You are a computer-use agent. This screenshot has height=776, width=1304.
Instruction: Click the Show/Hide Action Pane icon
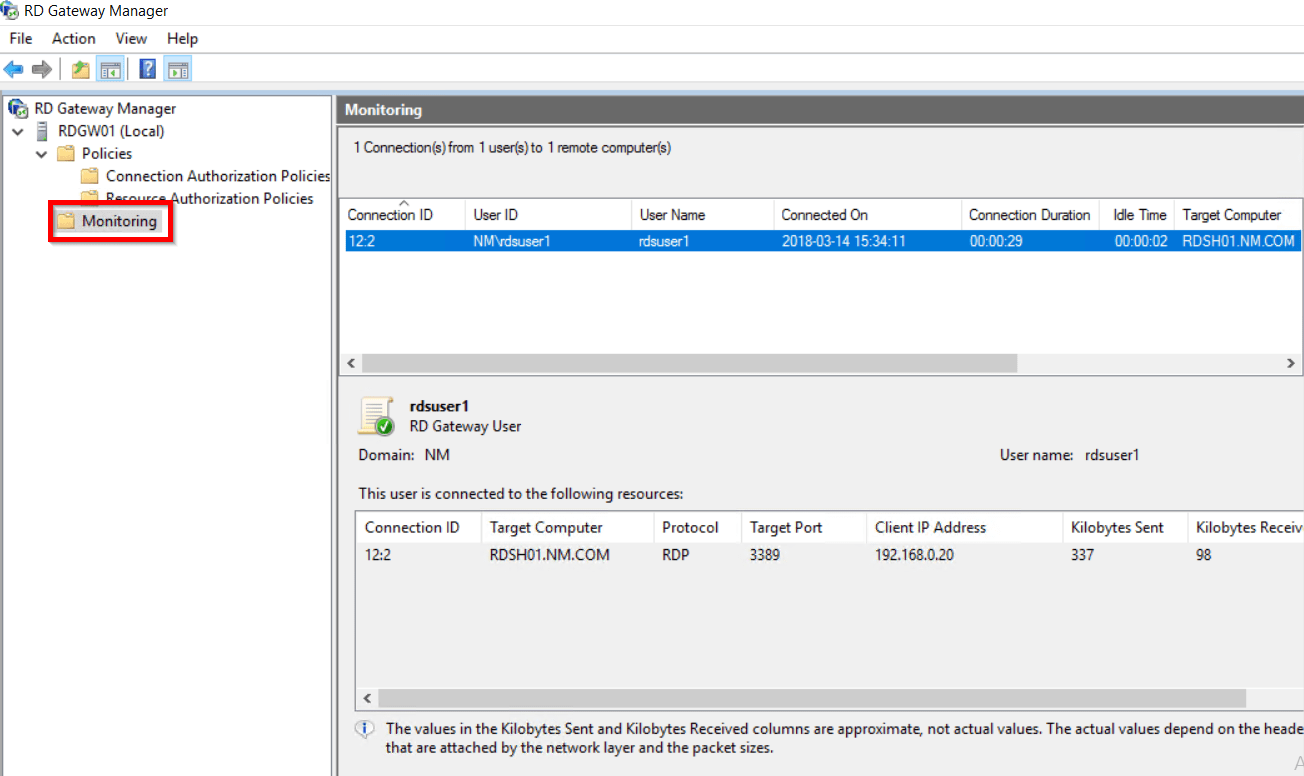(x=177, y=68)
